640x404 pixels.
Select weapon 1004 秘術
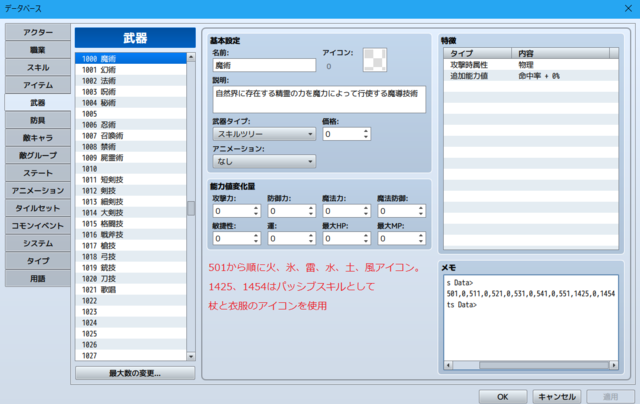[x=131, y=103]
